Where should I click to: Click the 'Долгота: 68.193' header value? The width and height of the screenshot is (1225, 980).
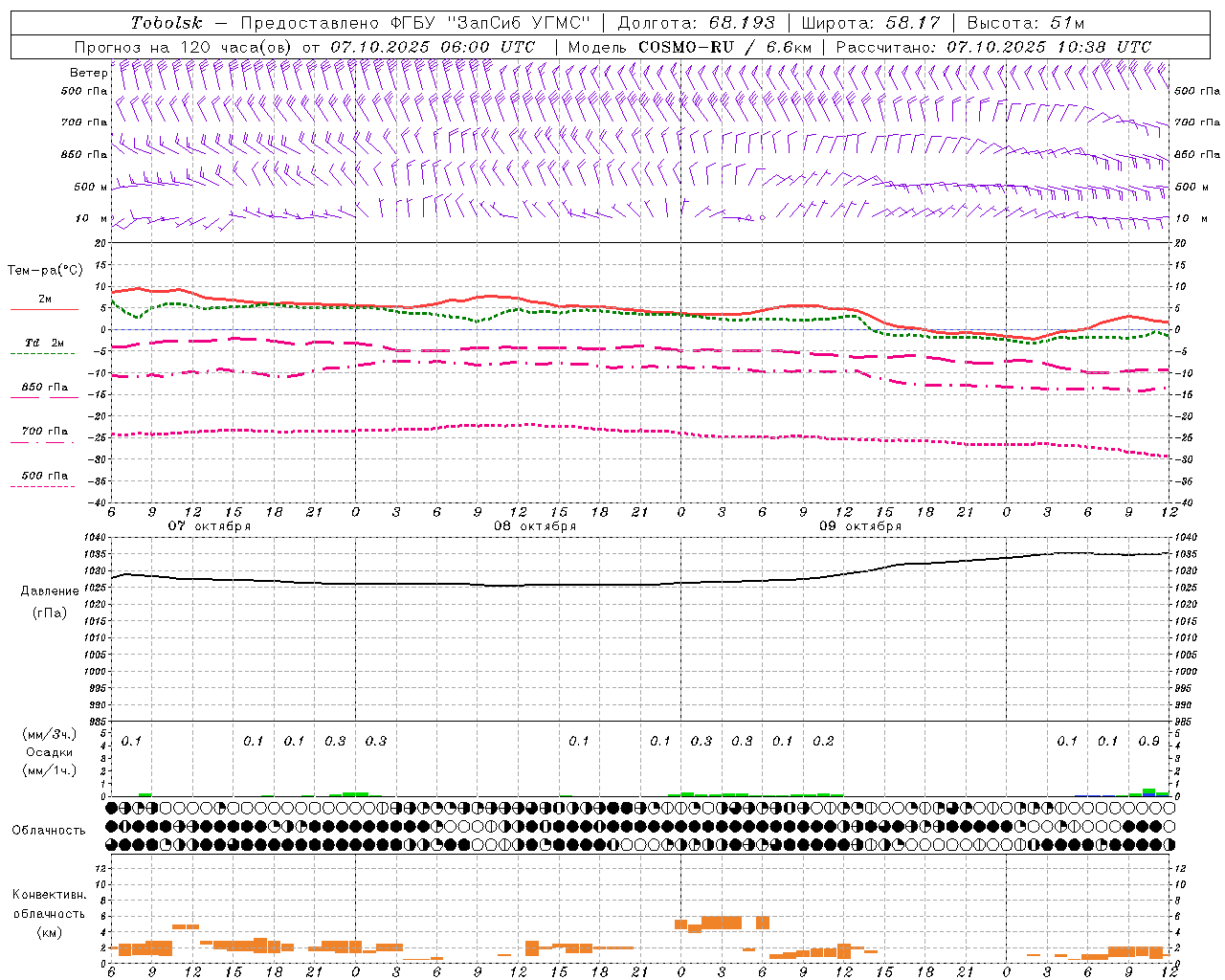pyautogui.click(x=696, y=23)
